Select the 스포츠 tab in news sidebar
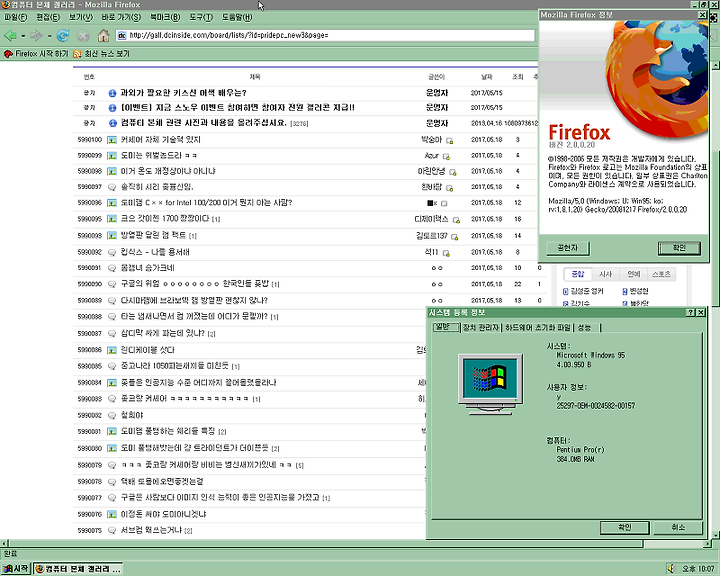 661,274
